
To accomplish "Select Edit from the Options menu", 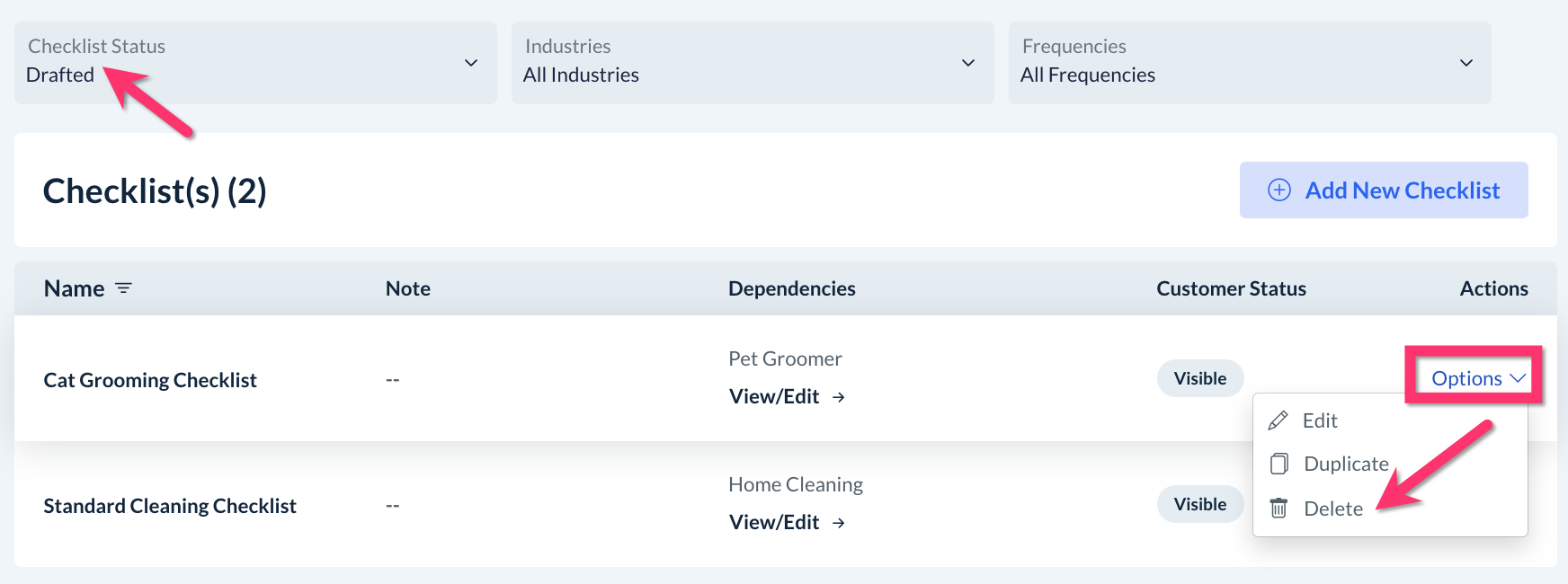I will [1320, 420].
